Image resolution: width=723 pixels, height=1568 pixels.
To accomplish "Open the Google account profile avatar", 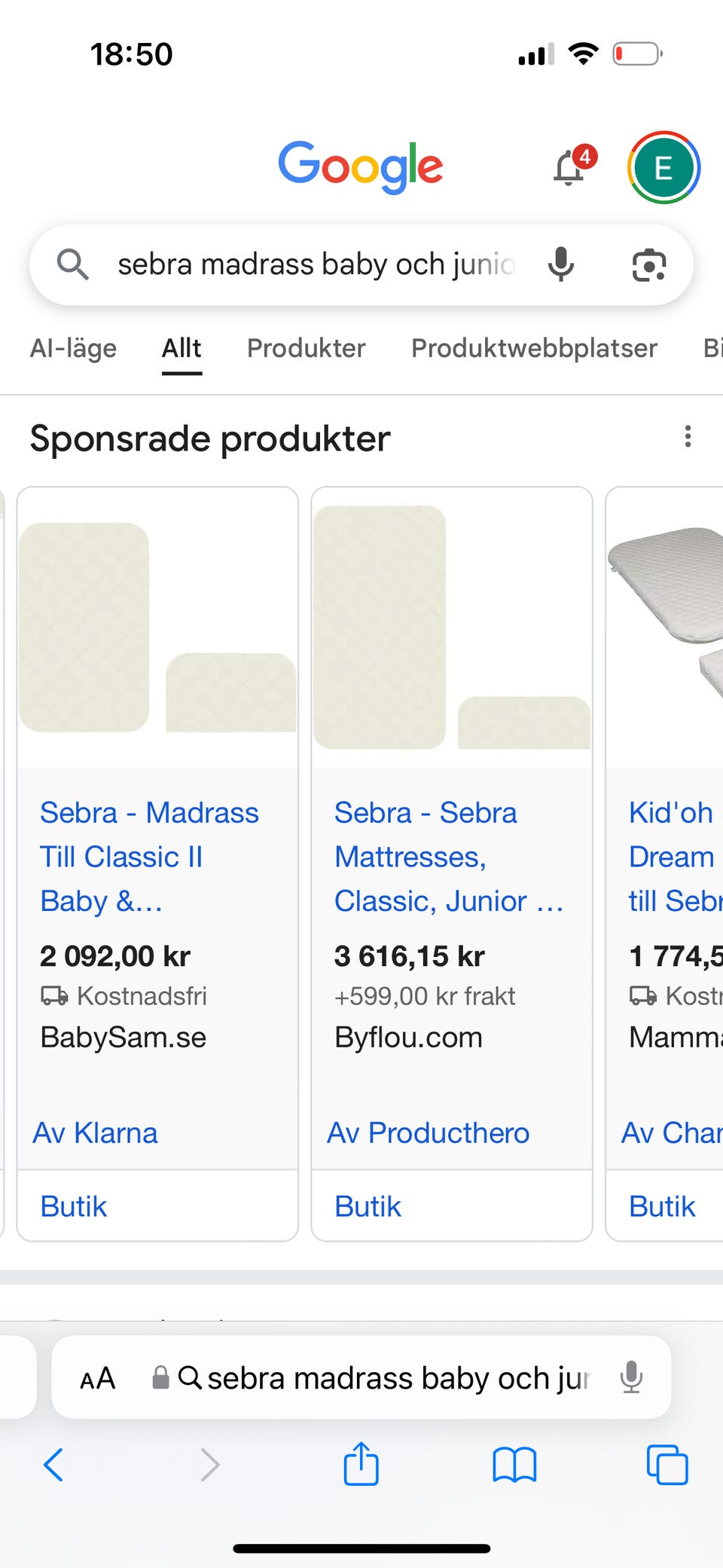I will click(x=664, y=168).
